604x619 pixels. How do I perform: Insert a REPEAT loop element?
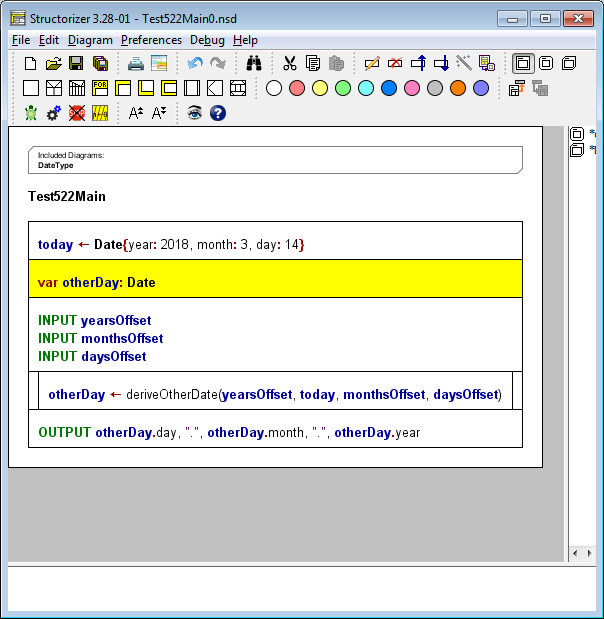tap(146, 88)
